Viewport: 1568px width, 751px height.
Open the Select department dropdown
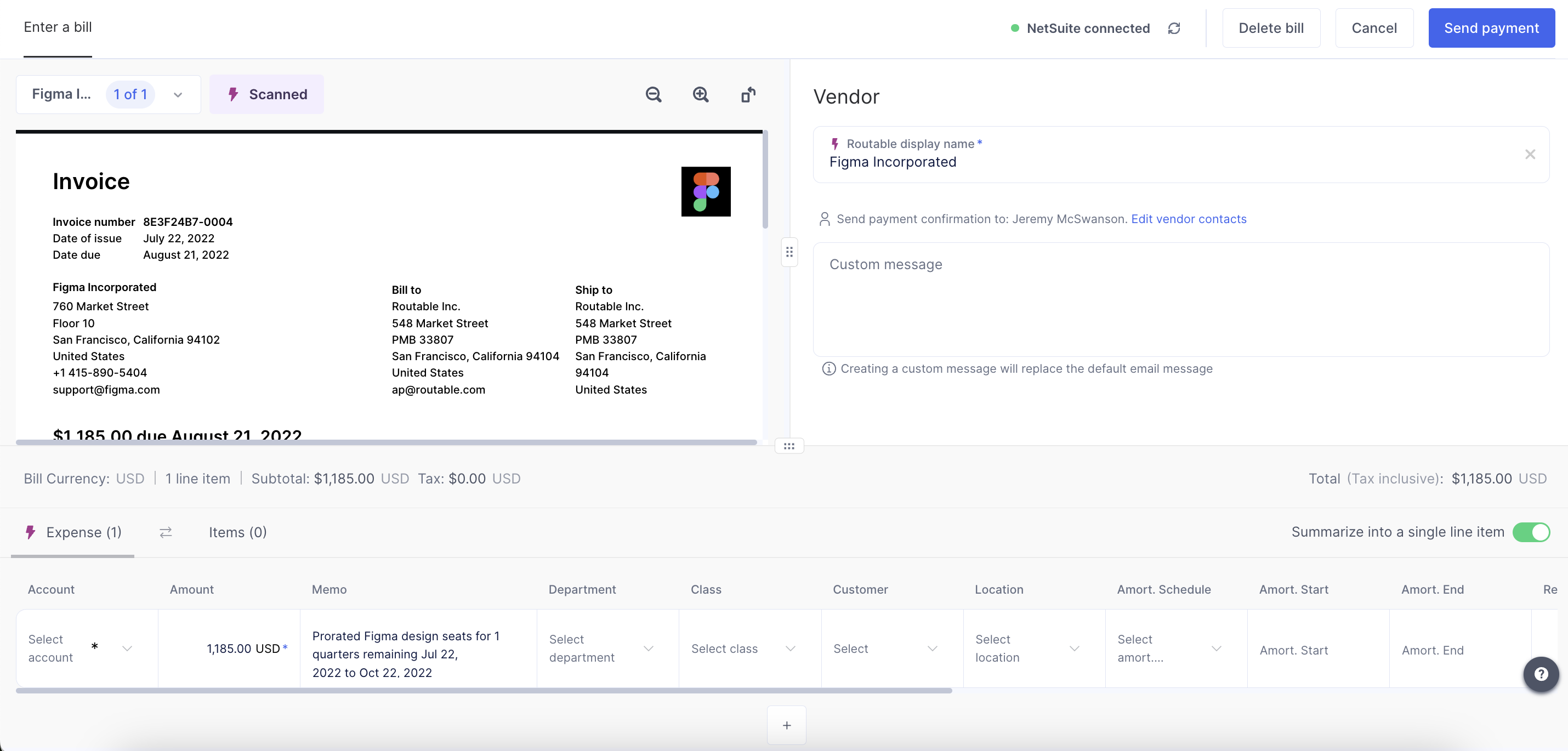pos(607,648)
